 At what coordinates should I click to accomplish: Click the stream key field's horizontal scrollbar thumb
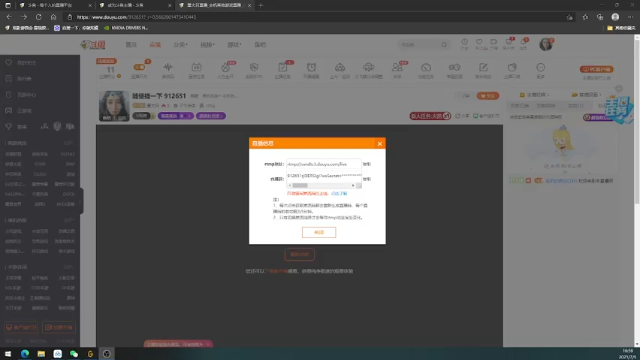300,186
